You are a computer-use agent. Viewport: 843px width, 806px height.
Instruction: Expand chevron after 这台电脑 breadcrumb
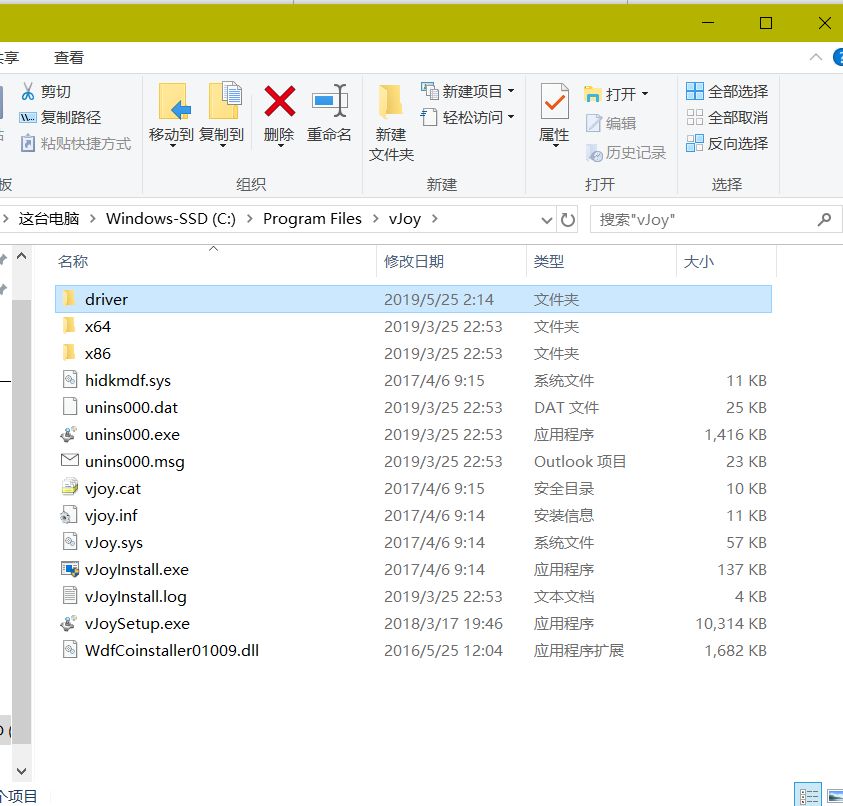(x=92, y=219)
